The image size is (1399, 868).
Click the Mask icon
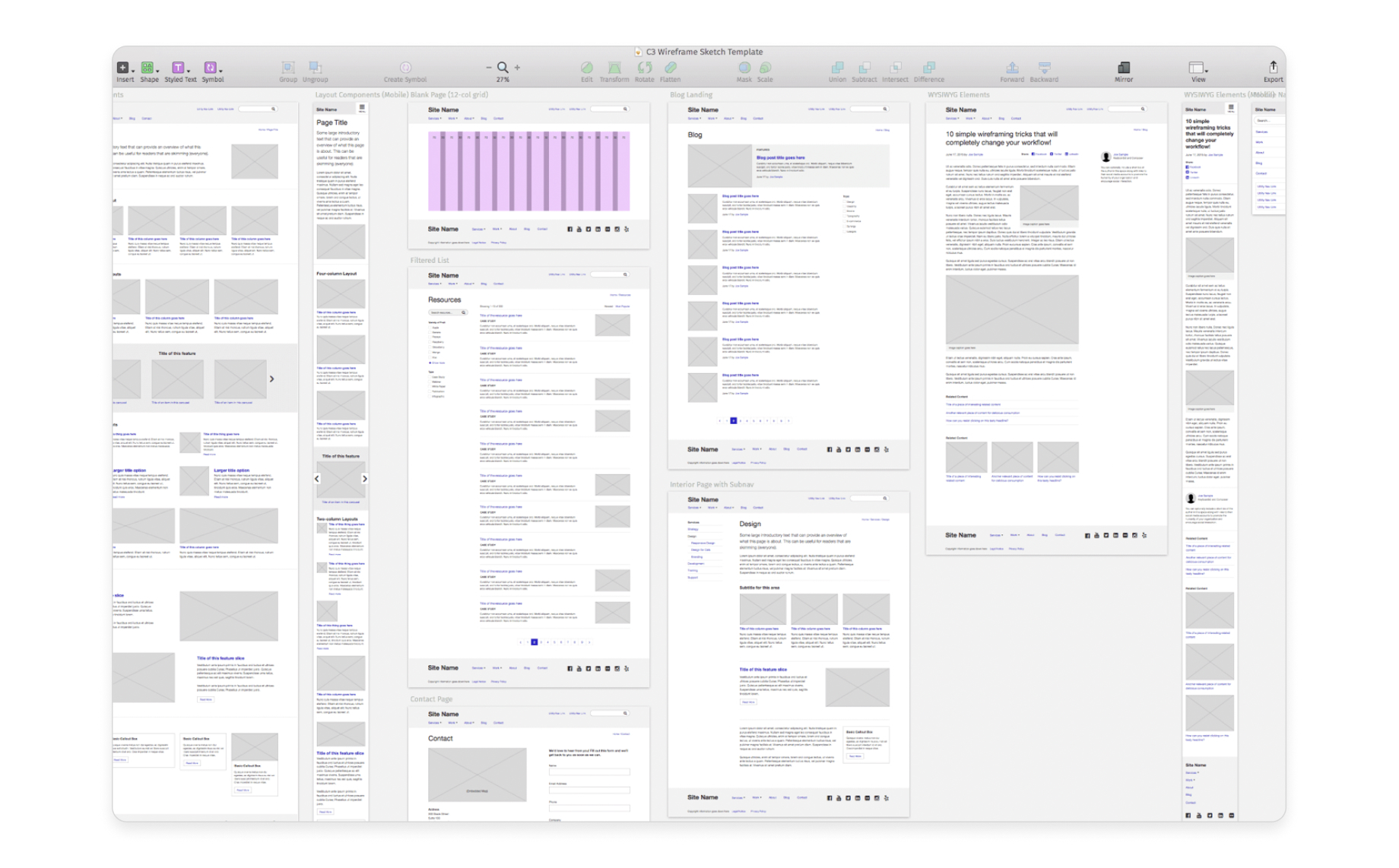[x=744, y=68]
